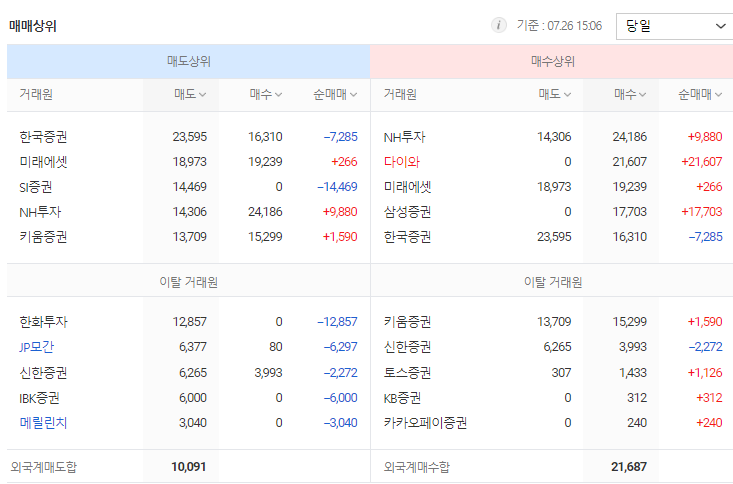Sort 매수상위 table by 순매매 column
The image size is (733, 484).
700,94
